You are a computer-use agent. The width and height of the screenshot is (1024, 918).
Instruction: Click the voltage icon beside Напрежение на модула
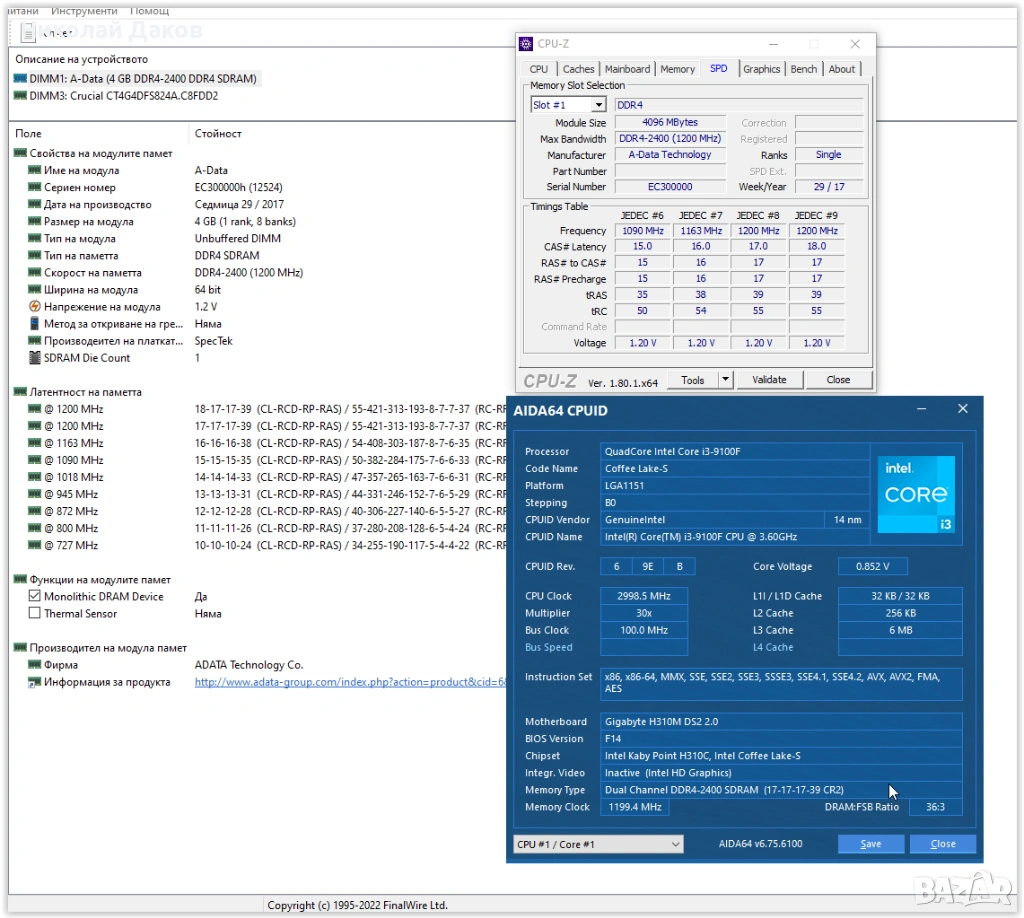[x=35, y=307]
